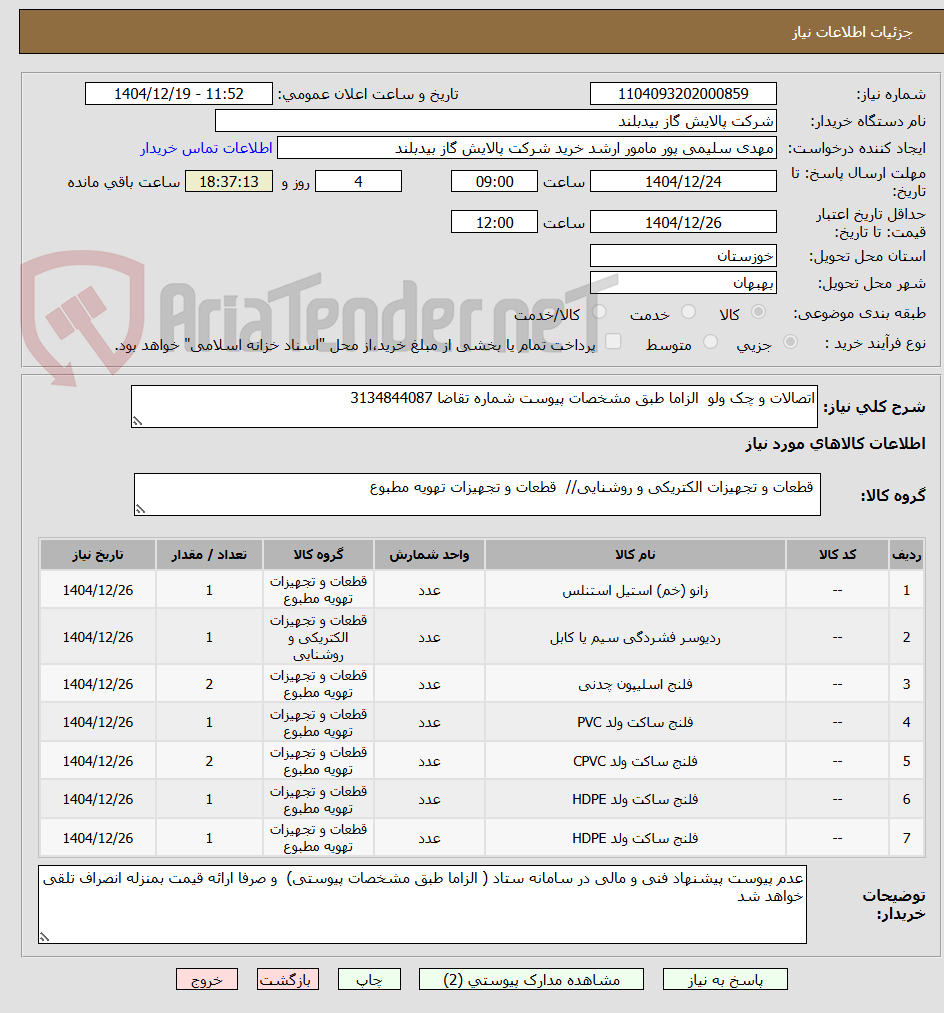The height and width of the screenshot is (1013, 944).
Task: Click the بازگشت back button
Action: [x=288, y=979]
